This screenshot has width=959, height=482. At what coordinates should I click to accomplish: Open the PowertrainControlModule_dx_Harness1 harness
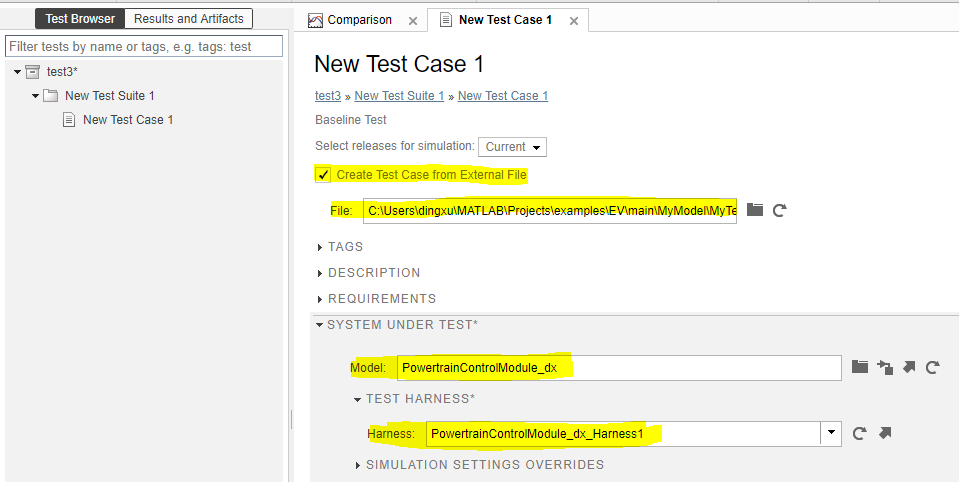pyautogui.click(x=884, y=434)
